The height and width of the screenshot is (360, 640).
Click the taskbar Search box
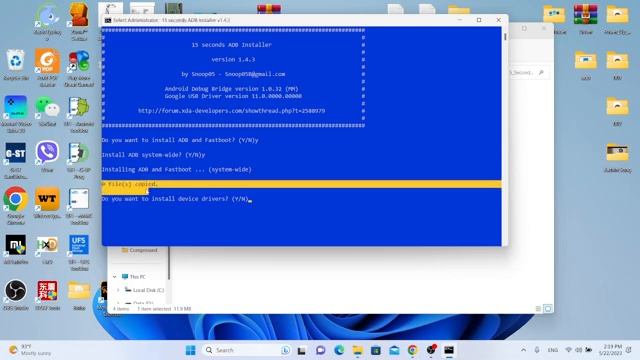247,350
